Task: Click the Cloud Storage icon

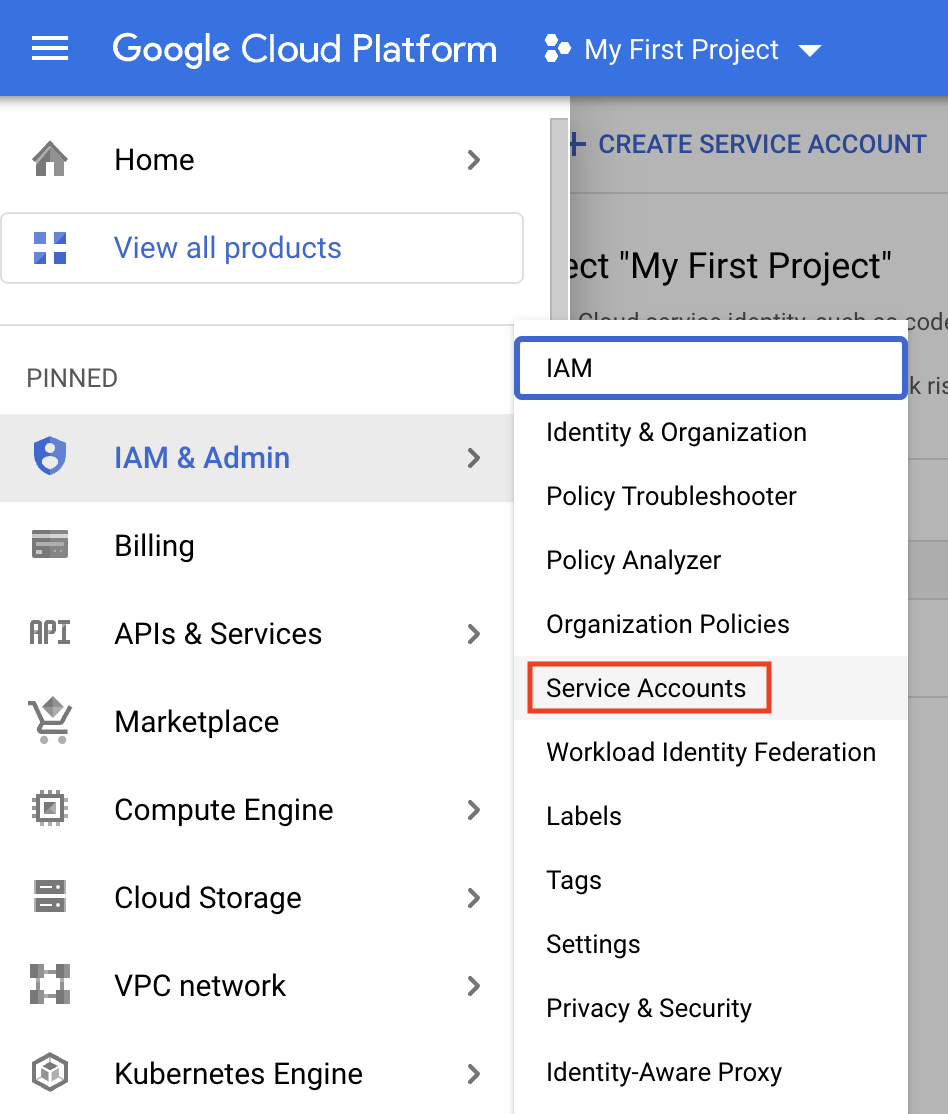Action: pyautogui.click(x=50, y=896)
